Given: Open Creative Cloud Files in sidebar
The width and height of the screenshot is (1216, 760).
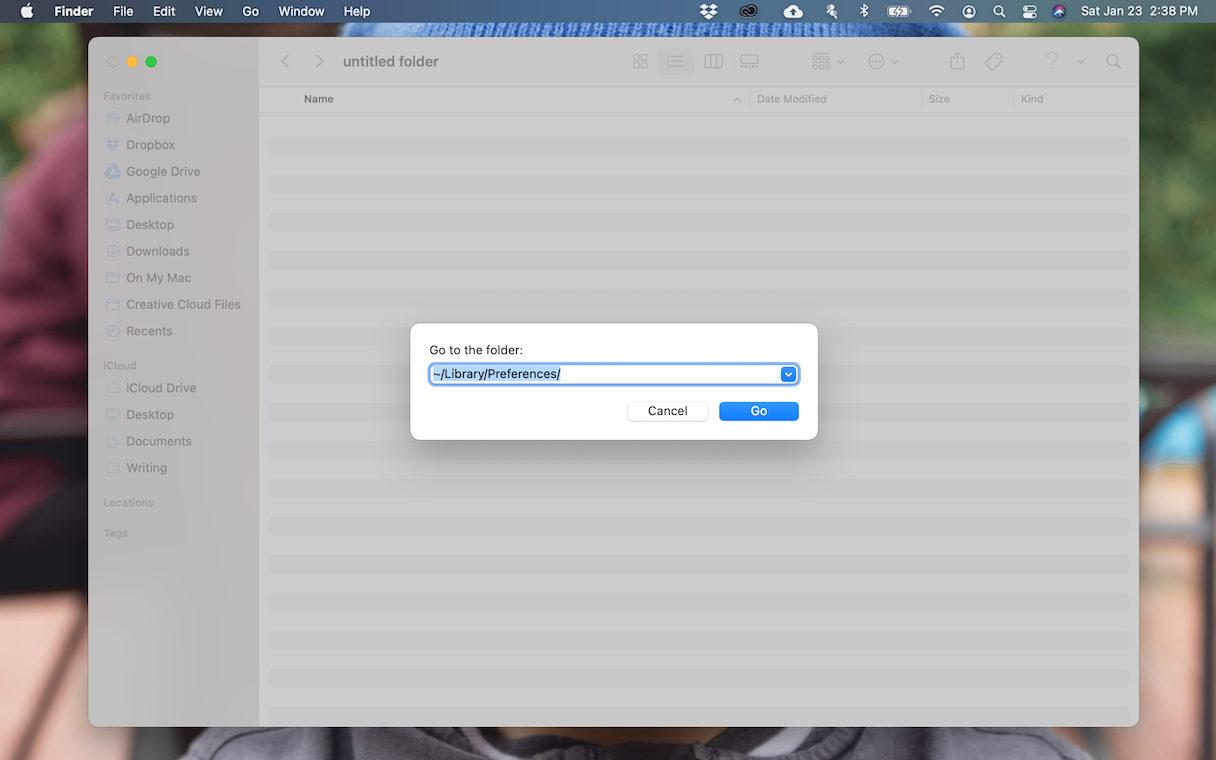Looking at the screenshot, I should [183, 304].
